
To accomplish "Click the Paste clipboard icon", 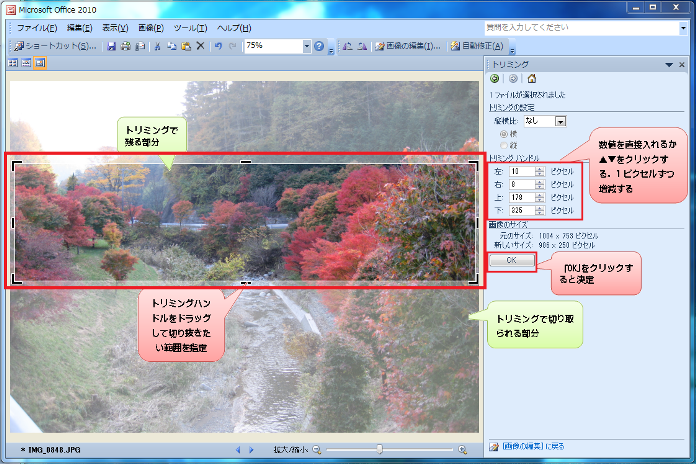I will 186,46.
